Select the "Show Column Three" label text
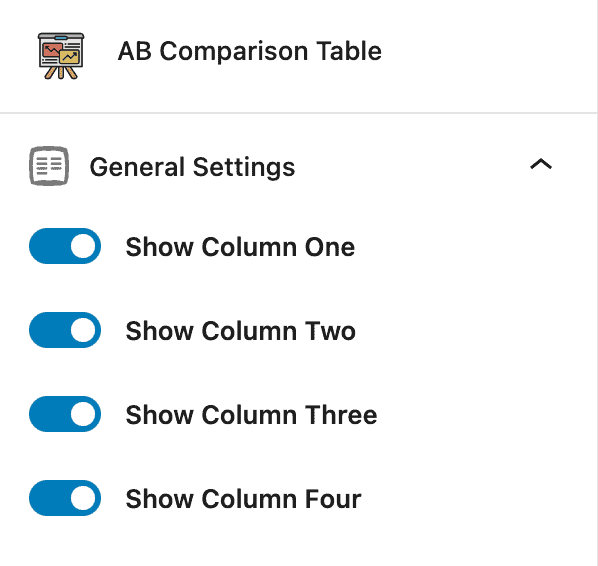 (x=251, y=415)
